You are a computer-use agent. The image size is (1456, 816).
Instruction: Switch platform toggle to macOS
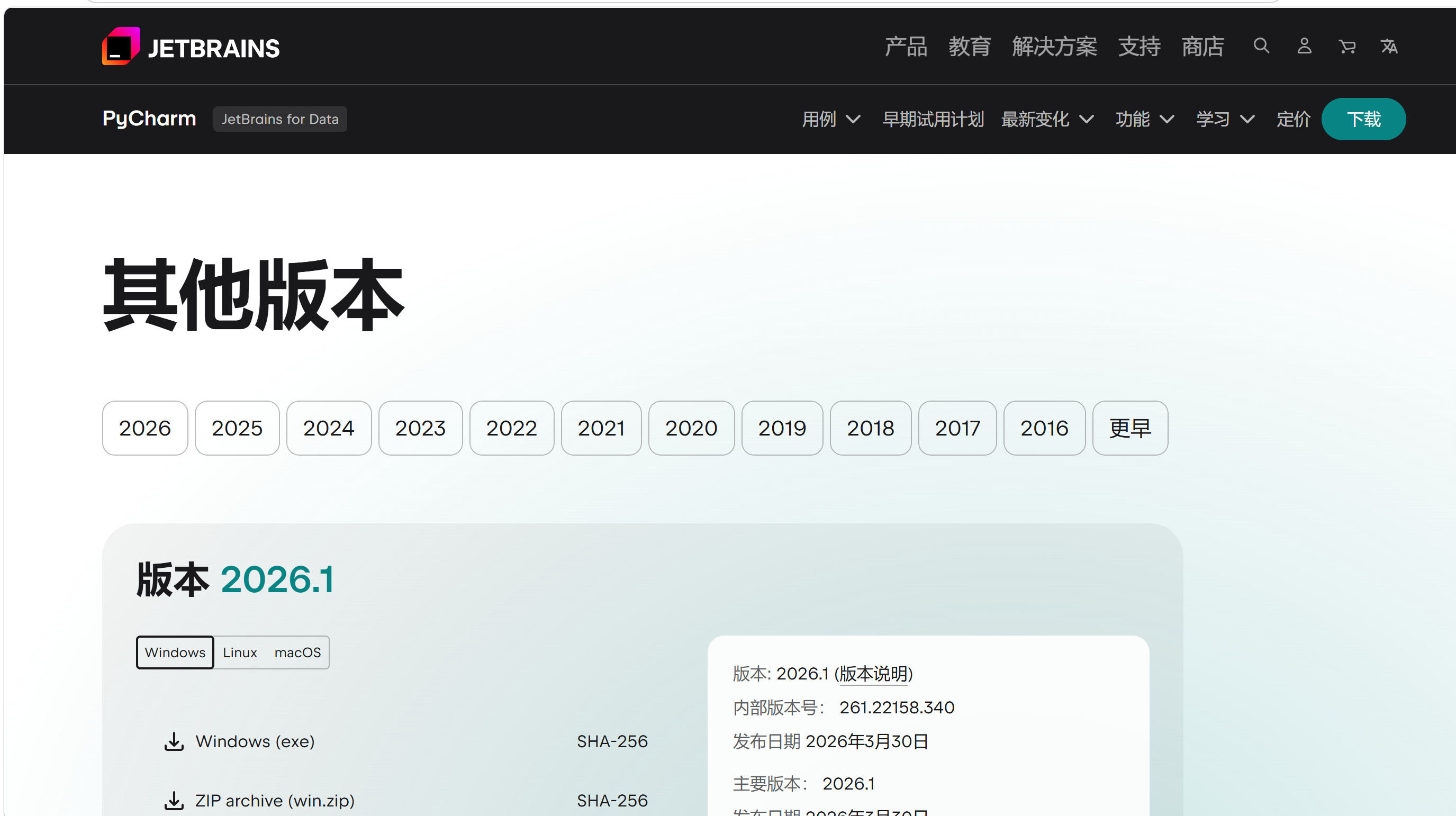[x=297, y=652]
